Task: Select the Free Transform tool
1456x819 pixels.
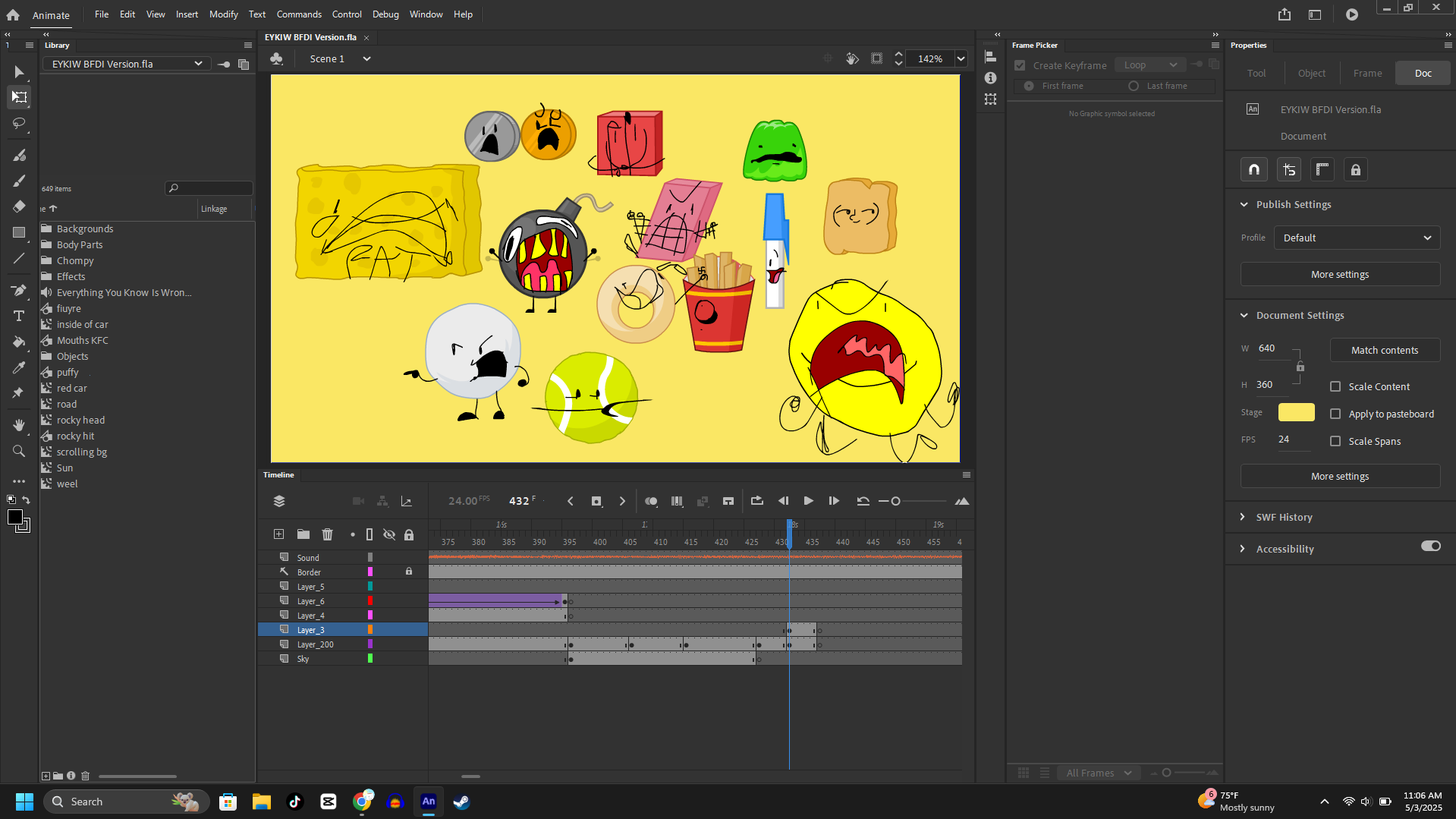Action: (19, 97)
